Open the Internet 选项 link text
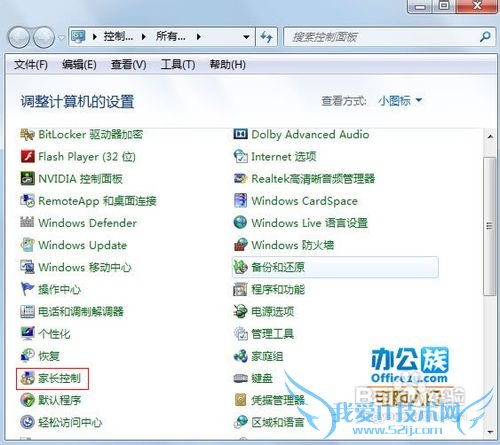 coord(284,156)
